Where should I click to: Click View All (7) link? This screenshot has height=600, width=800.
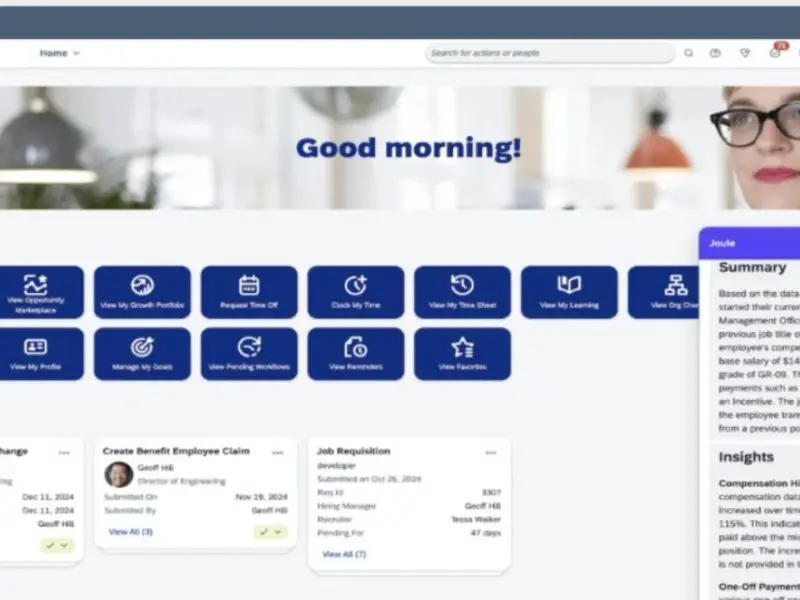pos(344,554)
